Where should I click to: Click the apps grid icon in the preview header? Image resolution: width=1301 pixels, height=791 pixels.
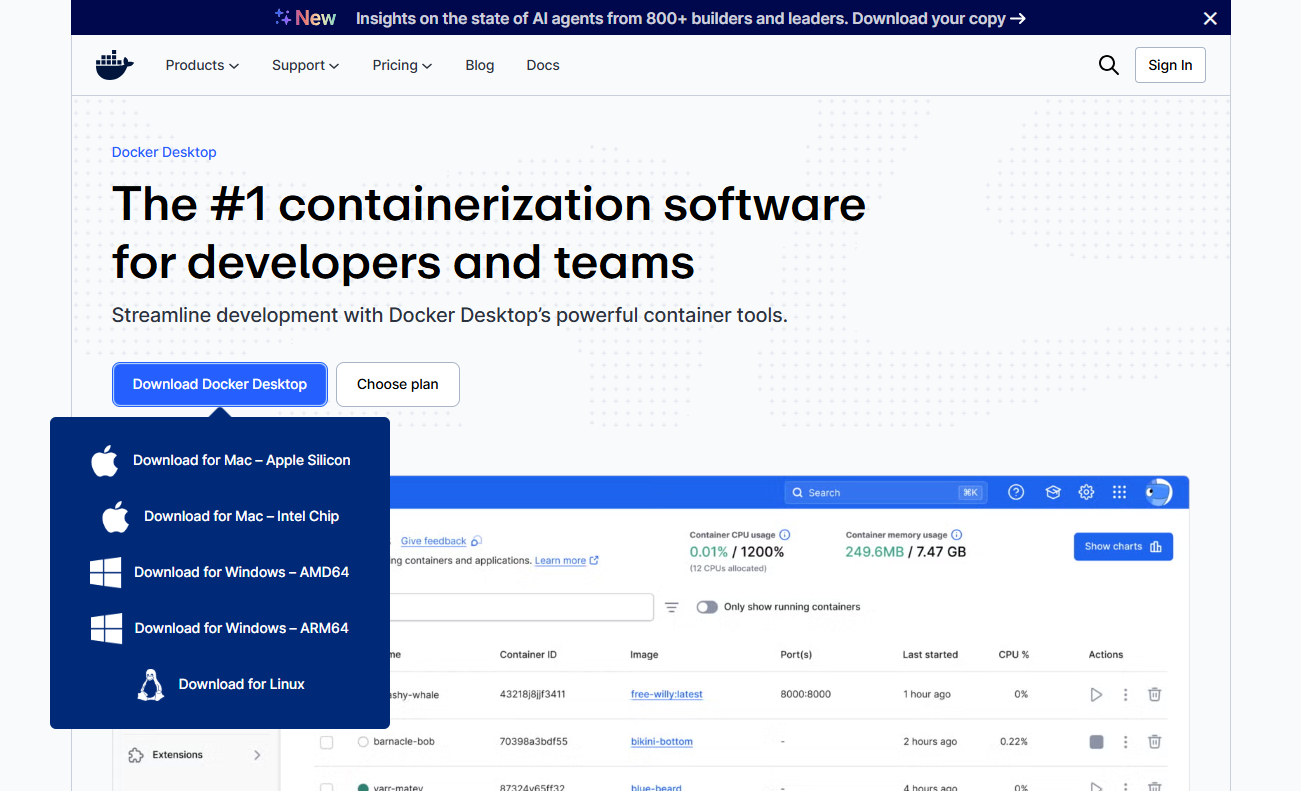click(1119, 492)
